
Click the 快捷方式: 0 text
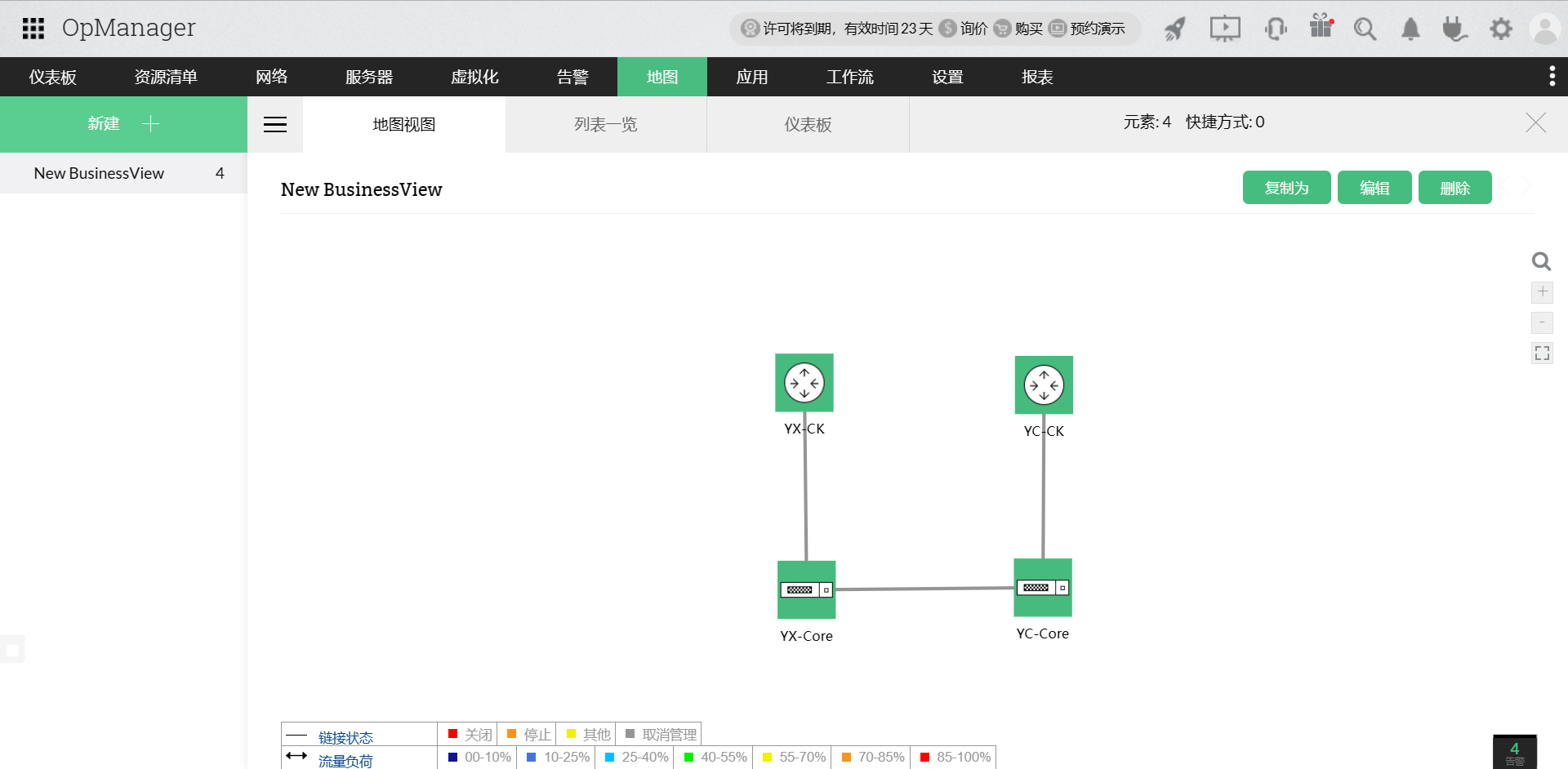[x=1225, y=122]
